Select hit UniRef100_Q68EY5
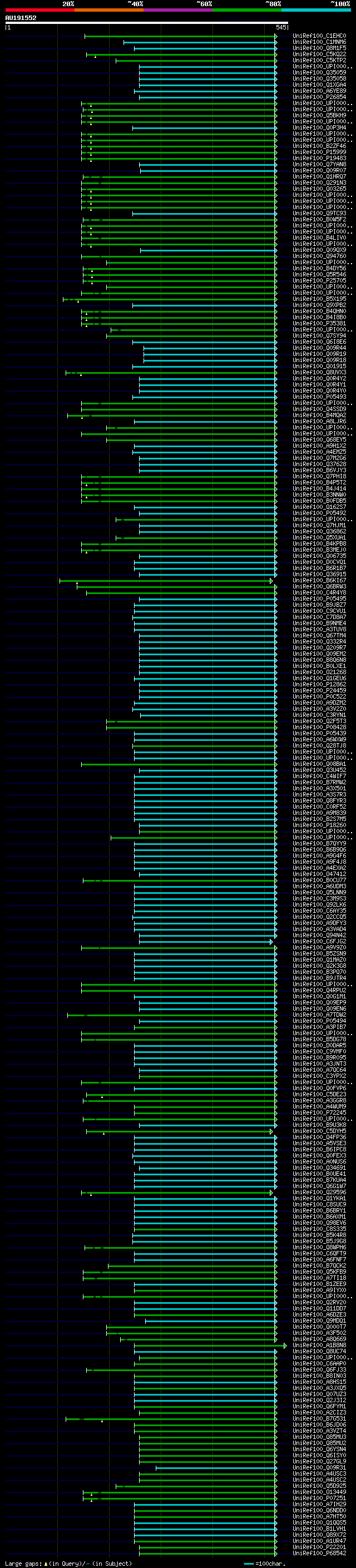The image size is (356, 1568). tap(319, 439)
